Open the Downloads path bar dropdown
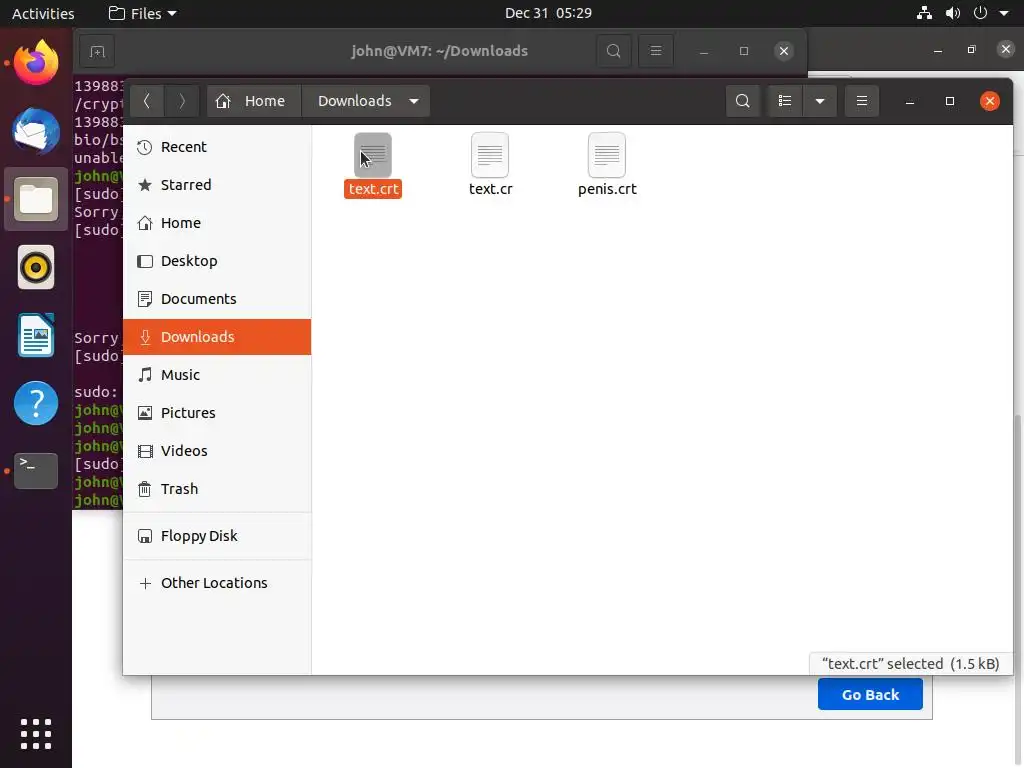Screen dimensions: 1024x768 [x=413, y=101]
